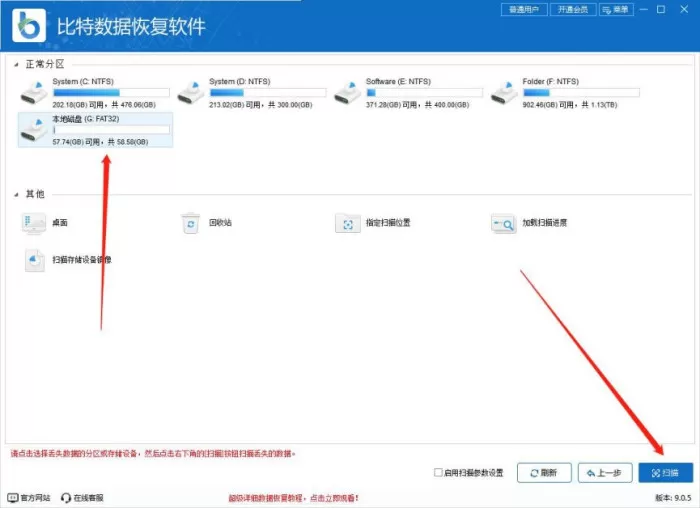This screenshot has height=508, width=700.
Task: Click the 在线客服 link text
Action: [x=88, y=497]
